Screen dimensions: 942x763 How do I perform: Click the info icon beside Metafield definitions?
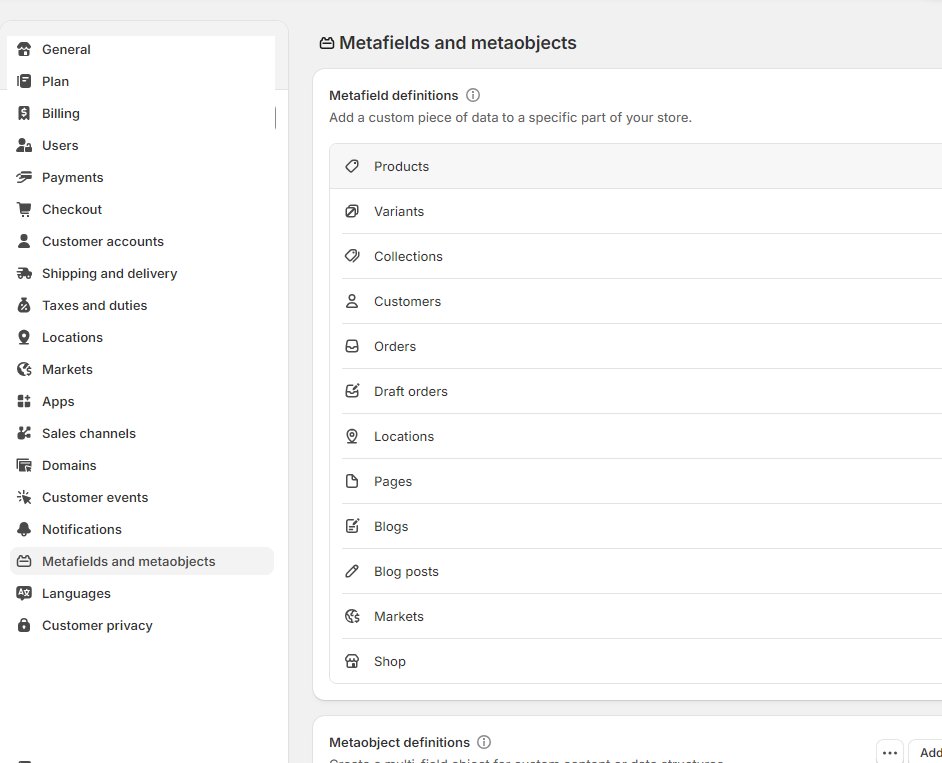click(473, 96)
